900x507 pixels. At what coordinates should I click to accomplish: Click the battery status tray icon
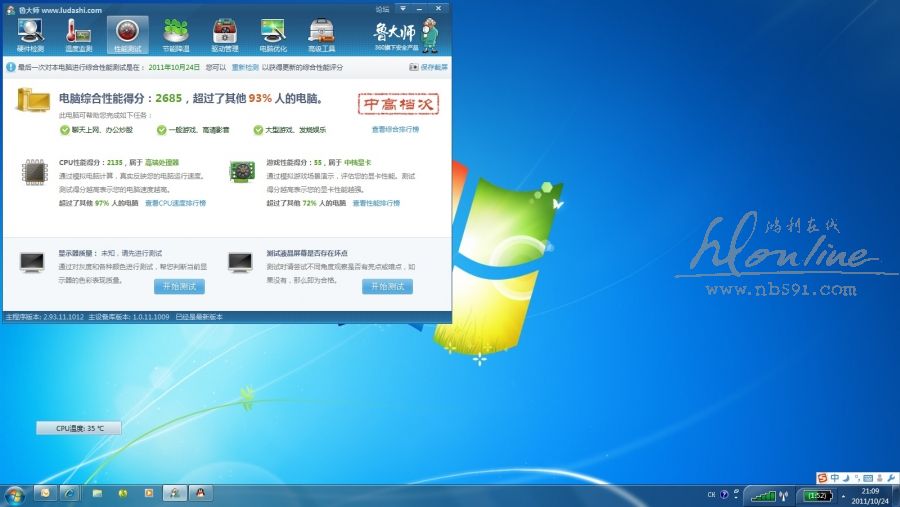pos(817,496)
